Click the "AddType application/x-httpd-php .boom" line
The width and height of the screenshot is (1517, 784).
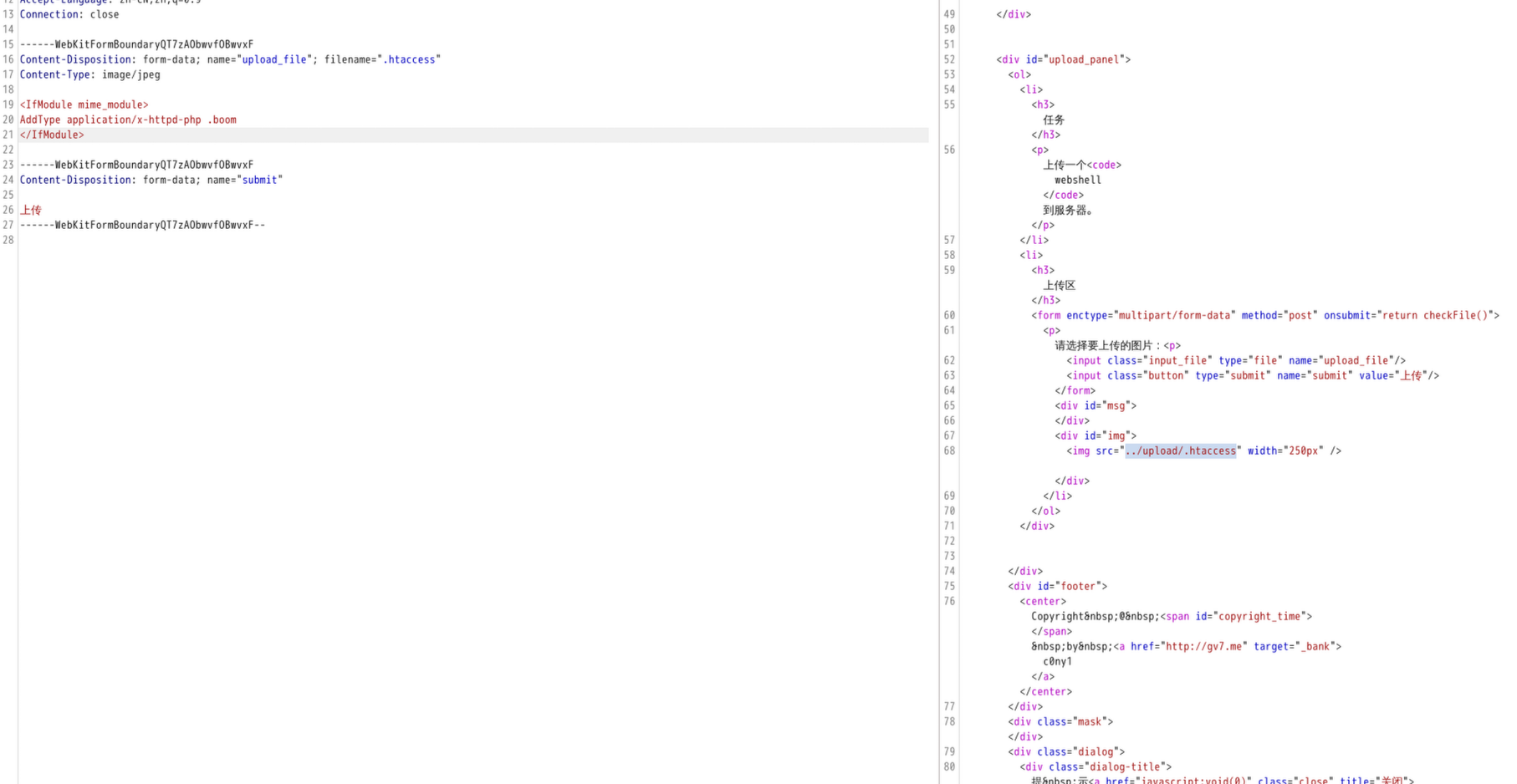(128, 120)
